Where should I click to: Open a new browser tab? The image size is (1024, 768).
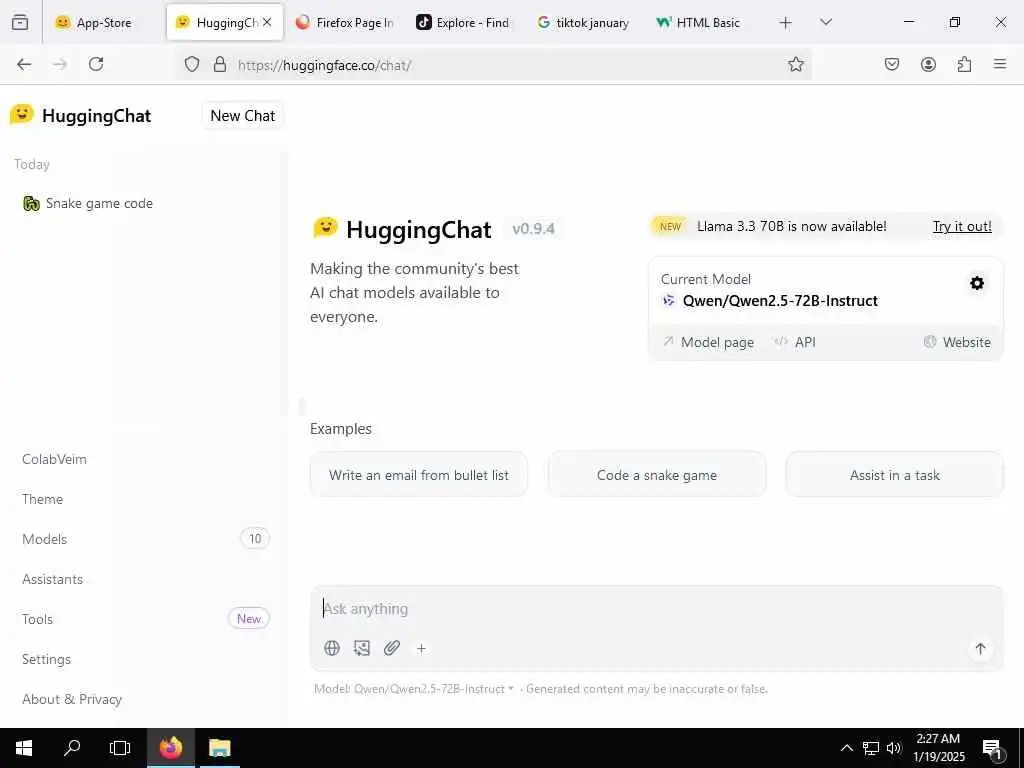786,23
